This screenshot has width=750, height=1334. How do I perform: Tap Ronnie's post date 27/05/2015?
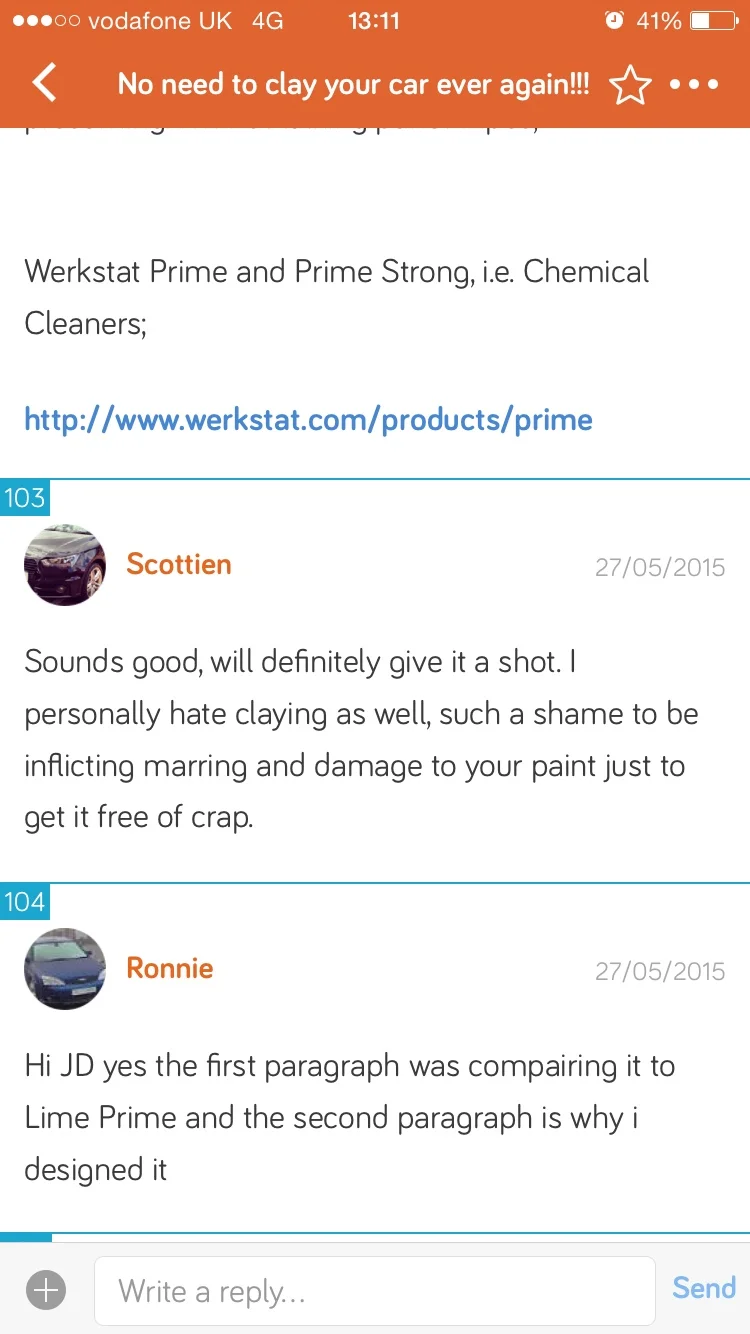pyautogui.click(x=660, y=971)
